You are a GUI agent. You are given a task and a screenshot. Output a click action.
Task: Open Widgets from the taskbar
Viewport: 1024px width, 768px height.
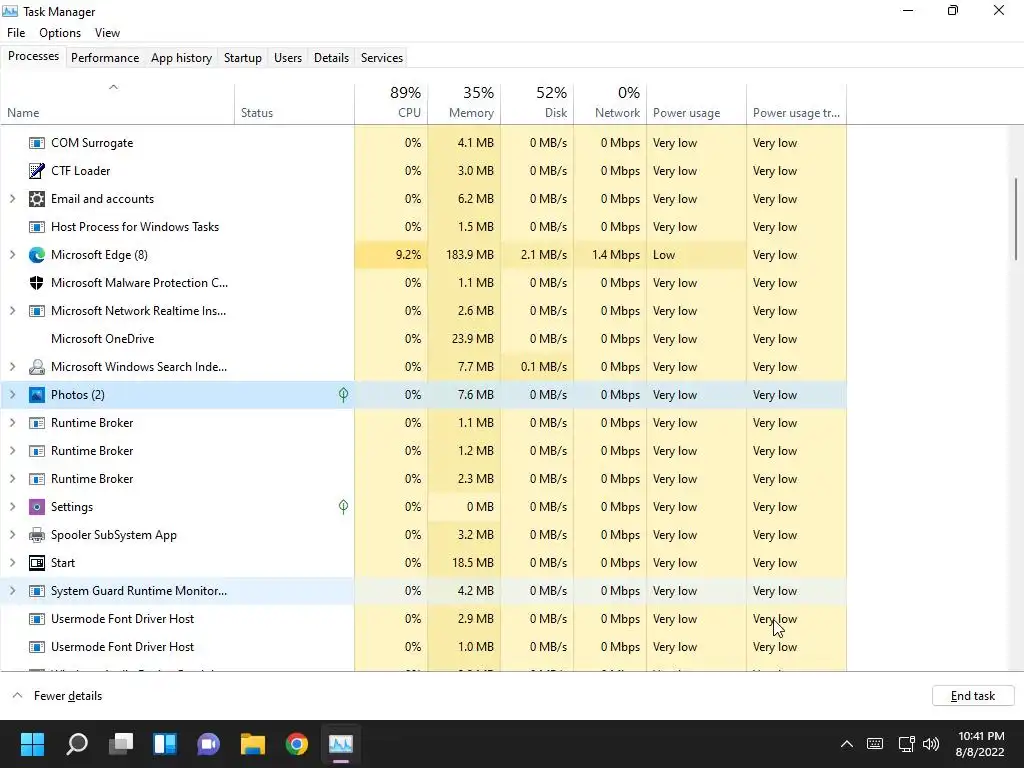165,744
